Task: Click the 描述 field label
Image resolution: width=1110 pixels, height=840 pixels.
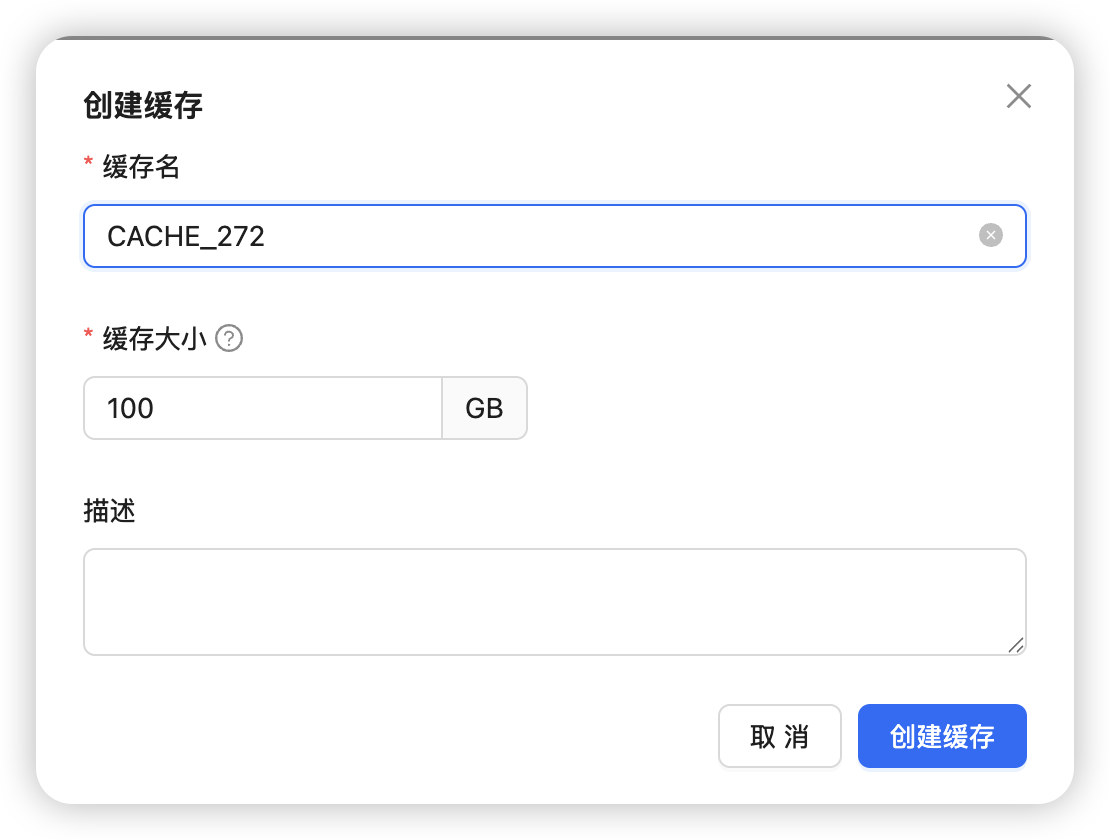Action: point(109,512)
